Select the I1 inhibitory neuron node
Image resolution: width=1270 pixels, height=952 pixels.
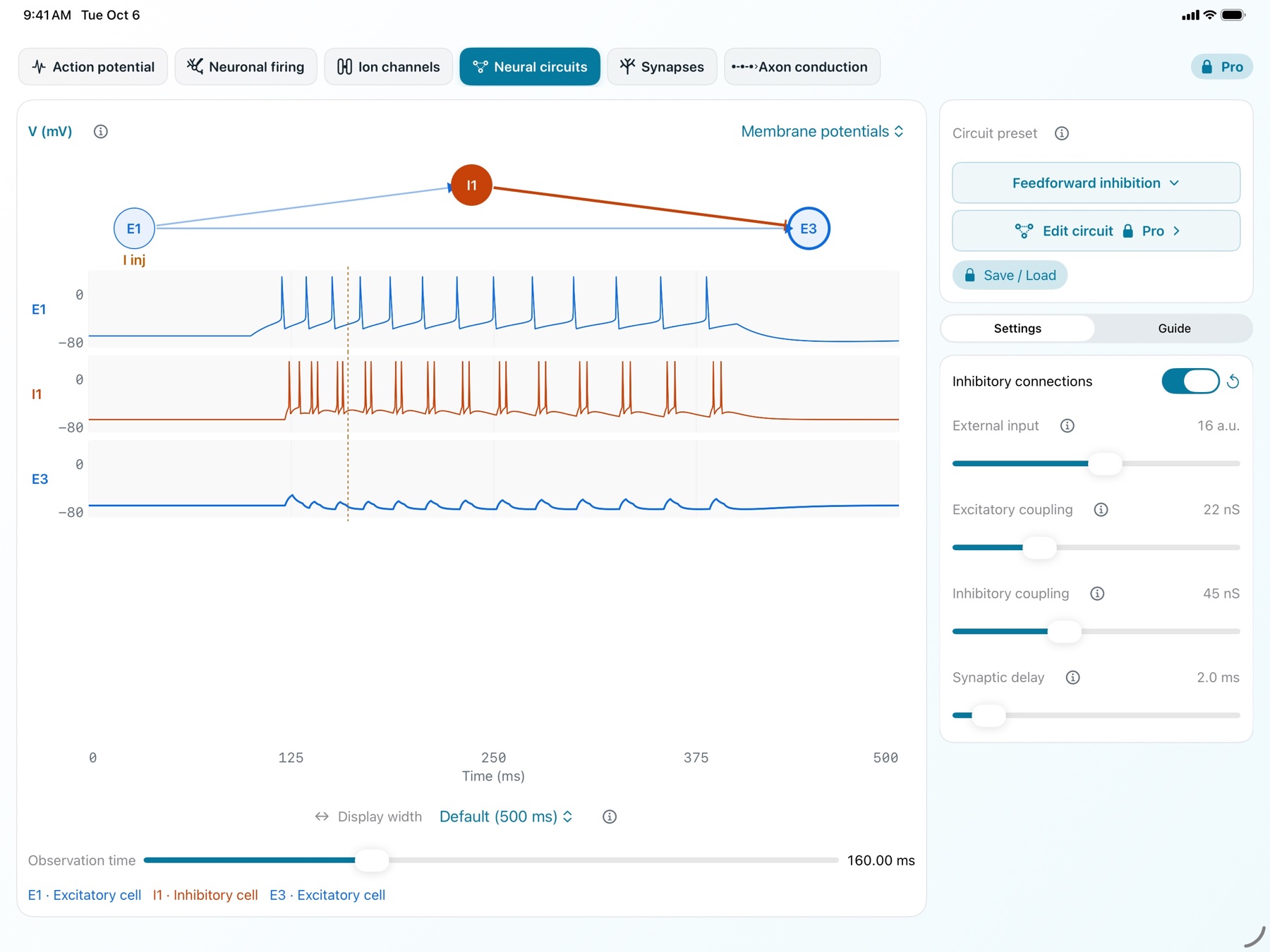point(471,185)
